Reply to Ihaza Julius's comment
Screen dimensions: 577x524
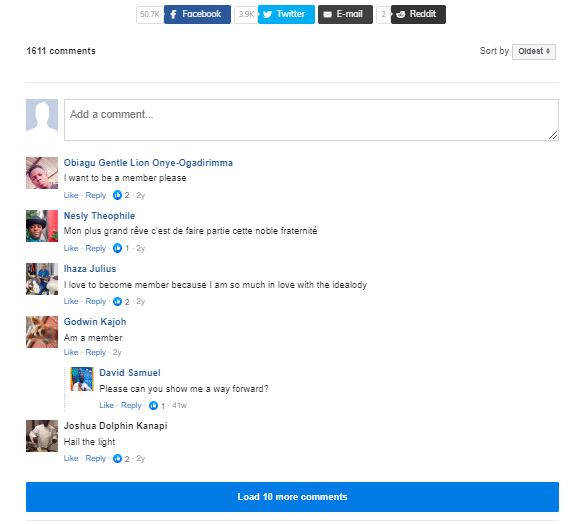coord(96,301)
